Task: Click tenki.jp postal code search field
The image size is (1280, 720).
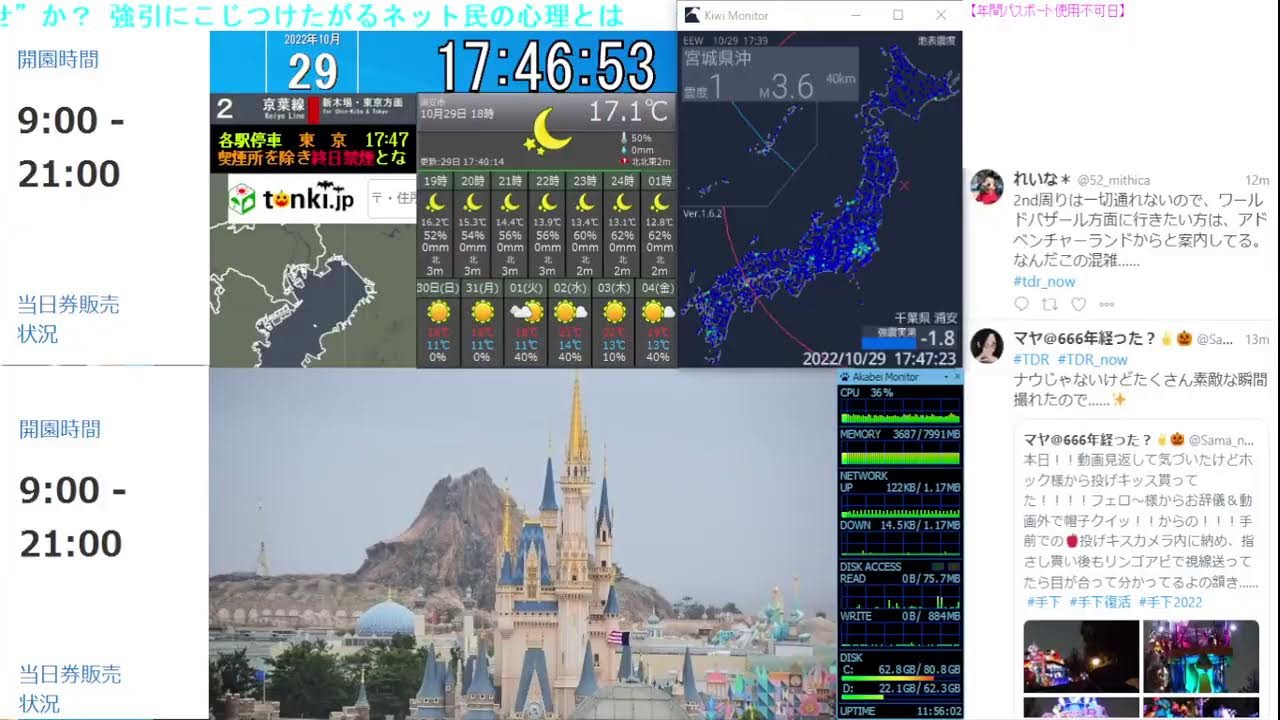Action: pyautogui.click(x=391, y=198)
